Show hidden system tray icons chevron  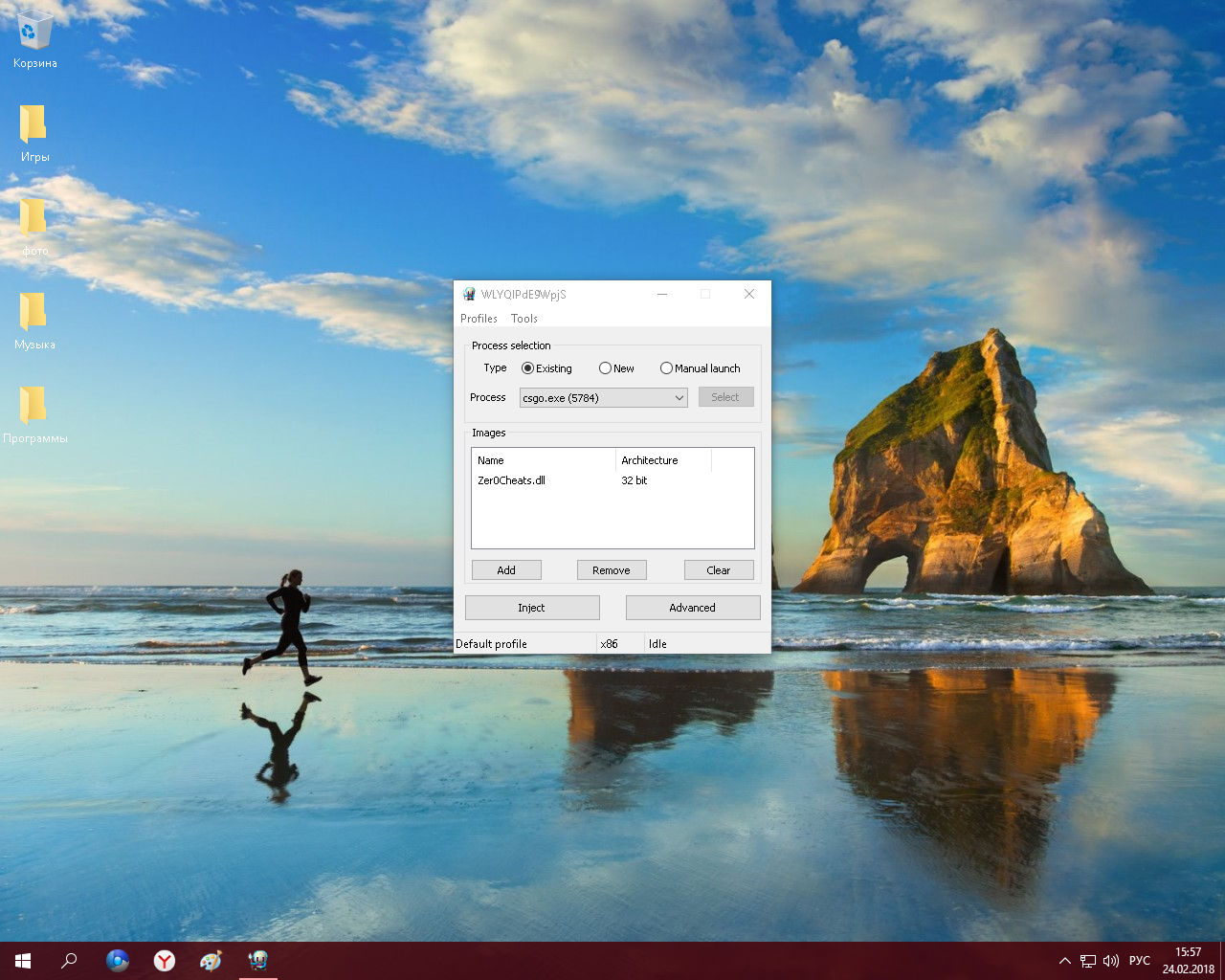coord(1064,961)
